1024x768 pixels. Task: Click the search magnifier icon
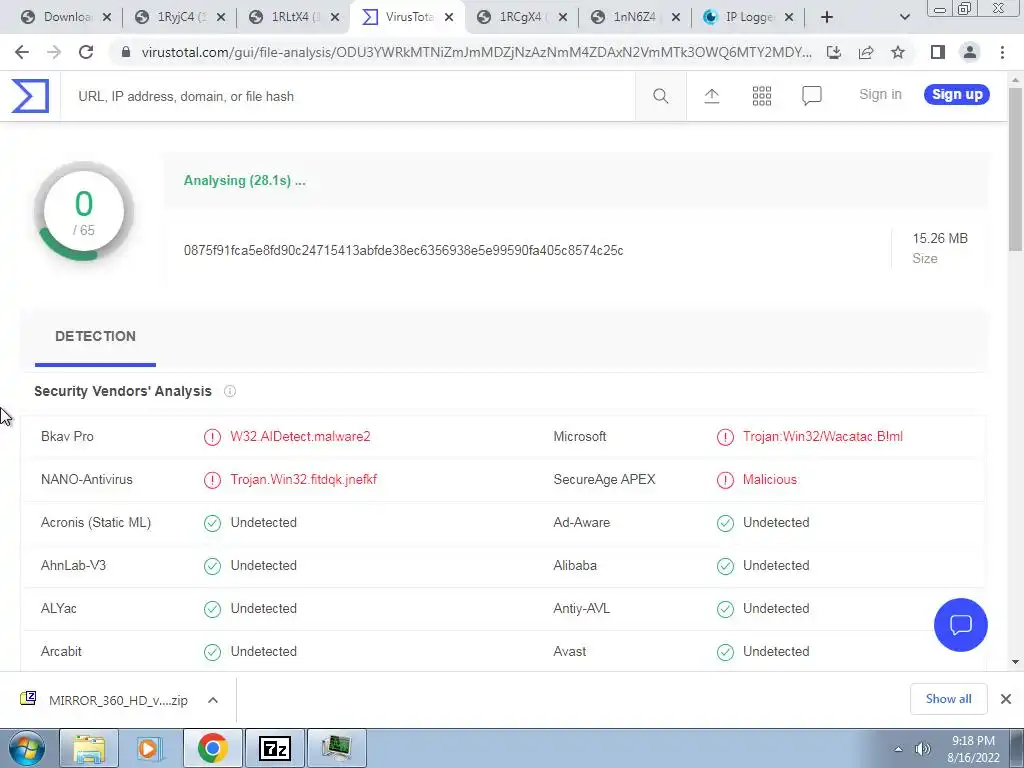[x=660, y=96]
